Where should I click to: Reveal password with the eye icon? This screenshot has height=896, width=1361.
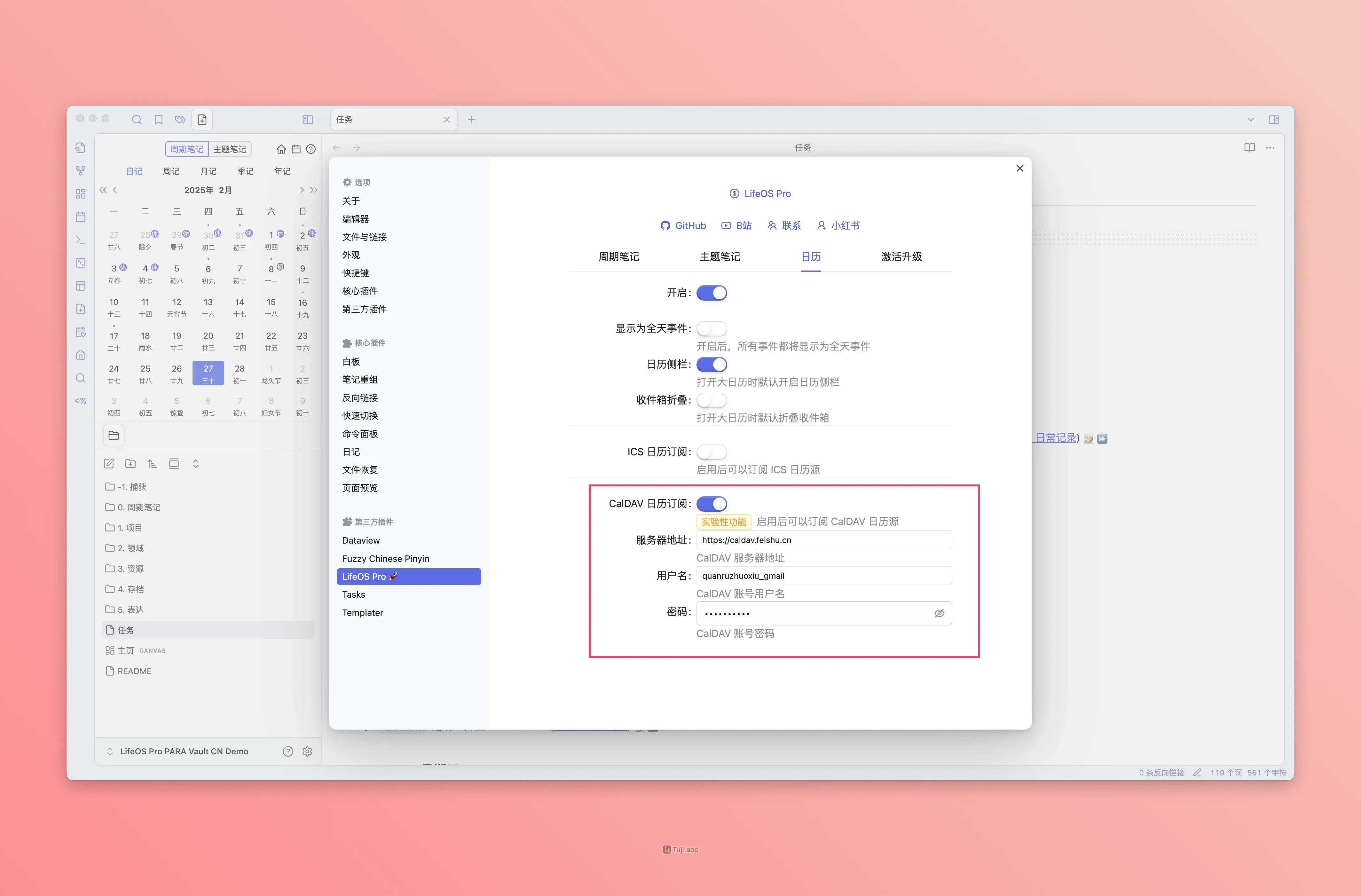coord(939,613)
